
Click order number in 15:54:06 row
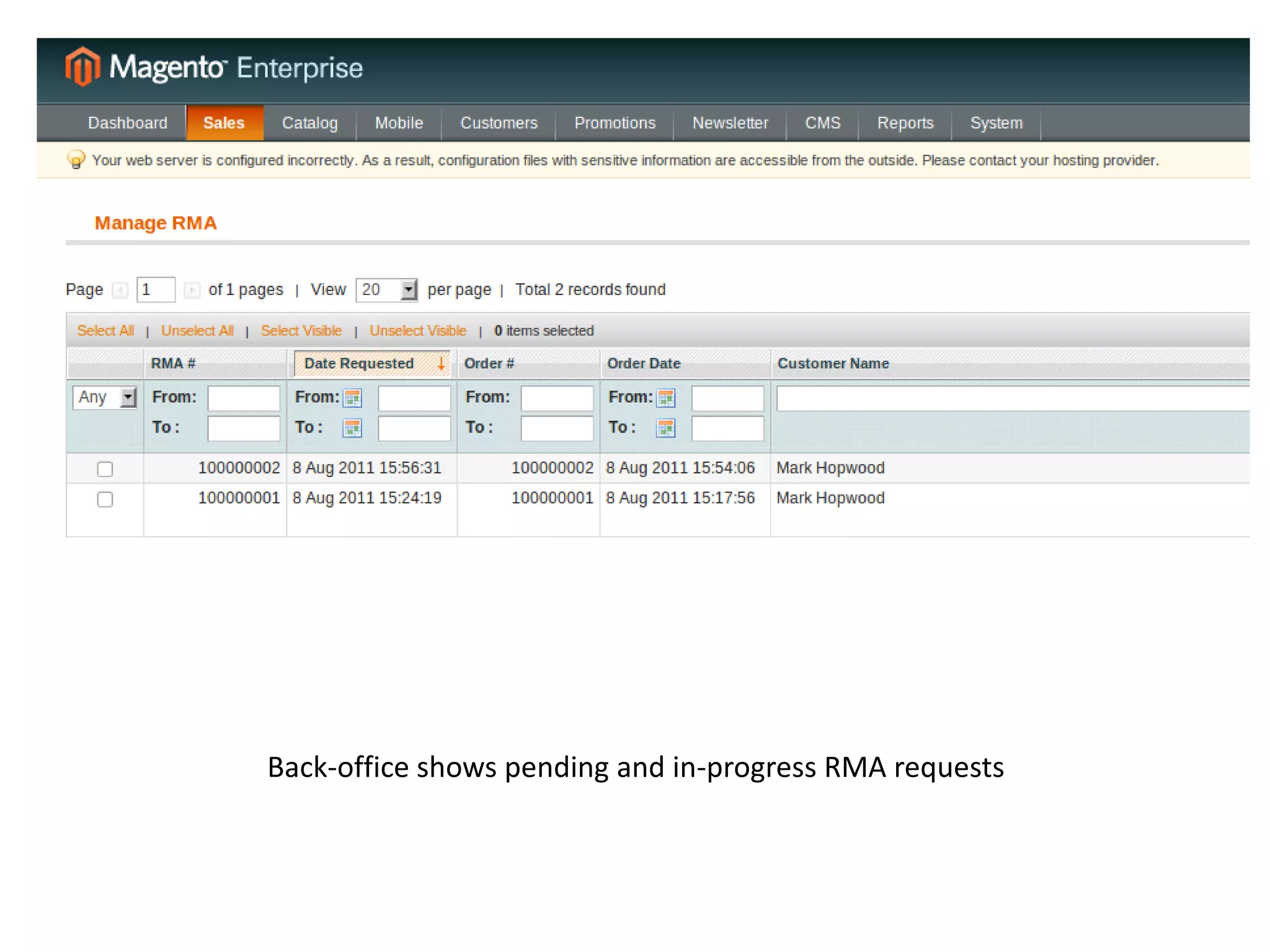point(553,468)
